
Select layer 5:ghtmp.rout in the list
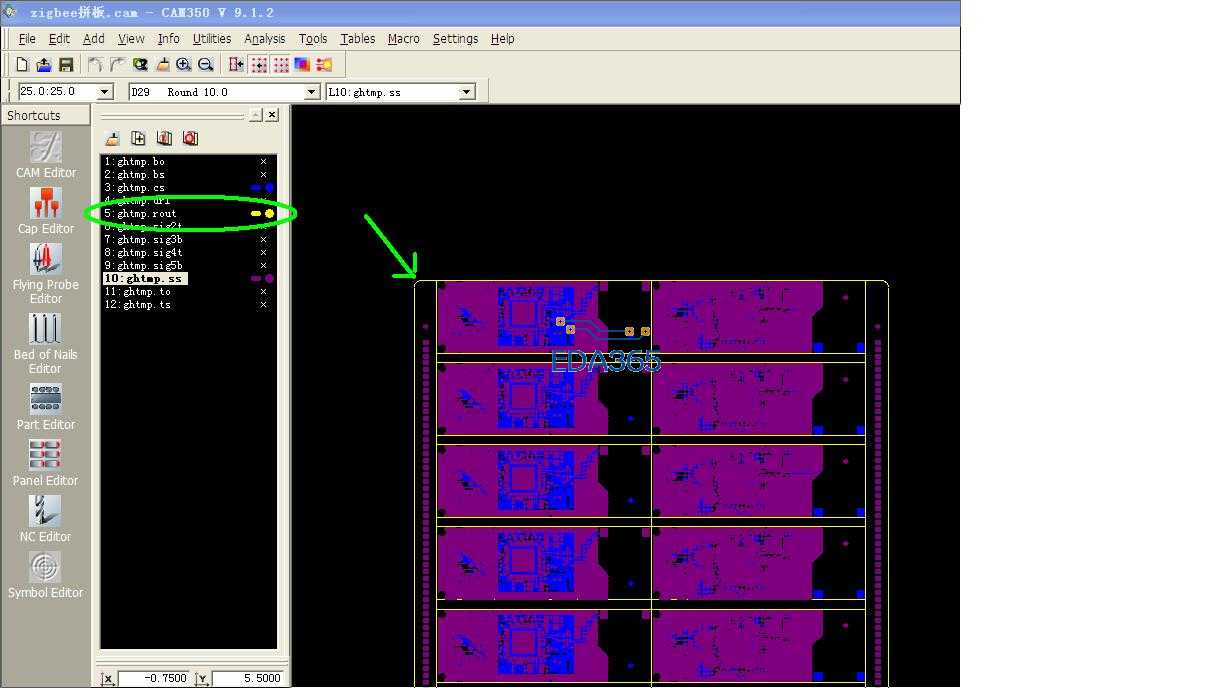pyautogui.click(x=141, y=213)
